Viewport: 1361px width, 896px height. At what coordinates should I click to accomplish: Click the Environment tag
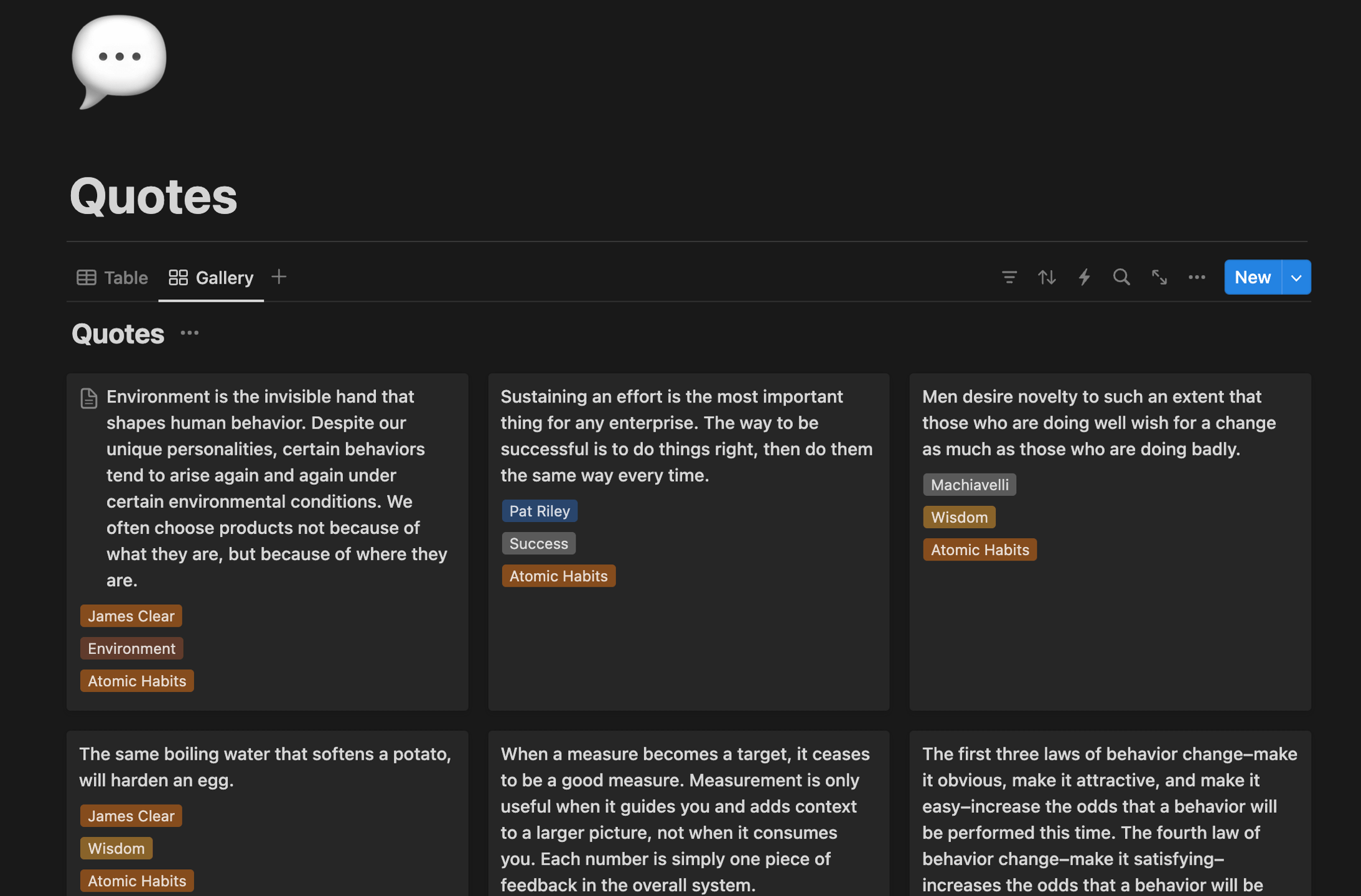[131, 648]
